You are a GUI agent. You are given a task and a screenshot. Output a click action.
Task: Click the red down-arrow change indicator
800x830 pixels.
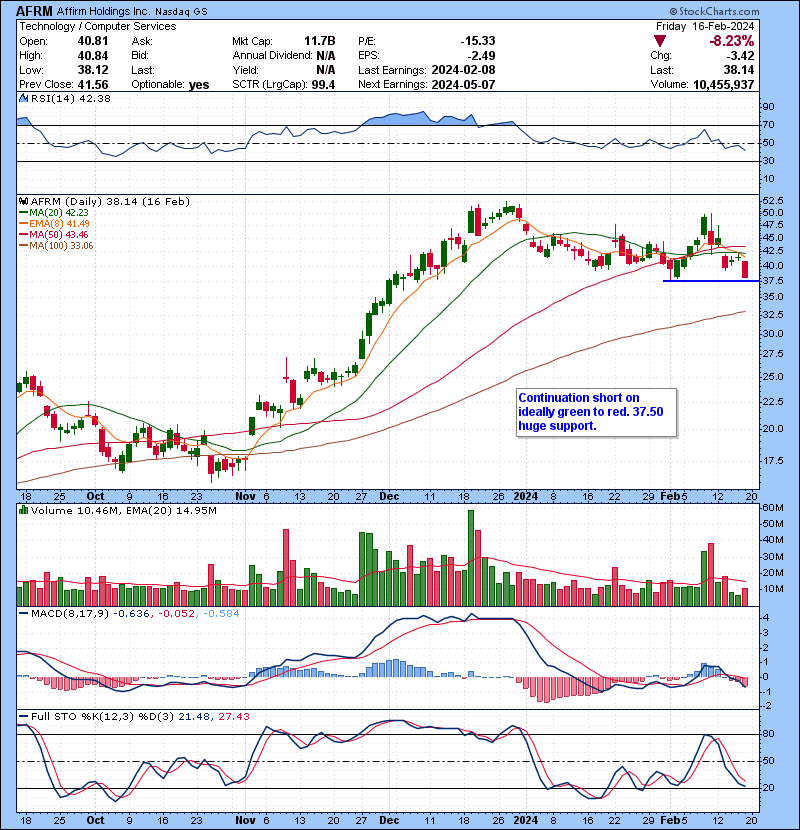pyautogui.click(x=660, y=41)
